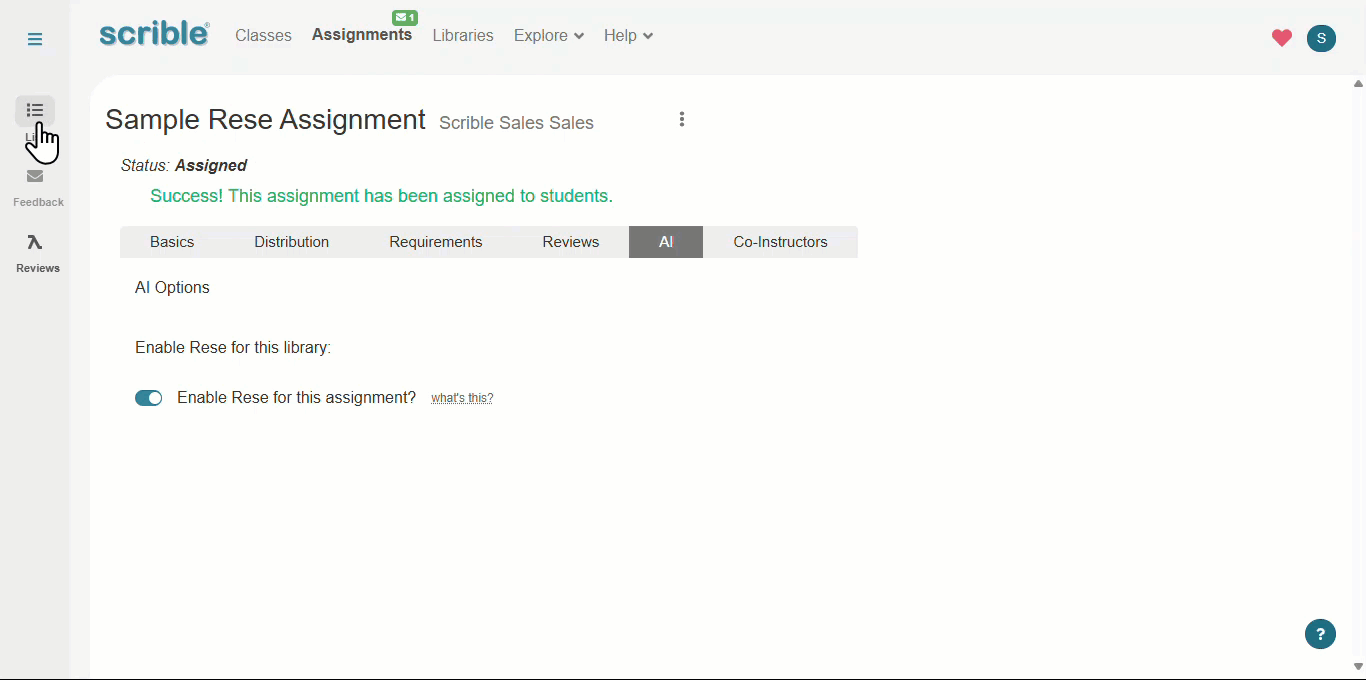Go to Classes in top navigation
Viewport: 1366px width, 680px height.
click(263, 36)
